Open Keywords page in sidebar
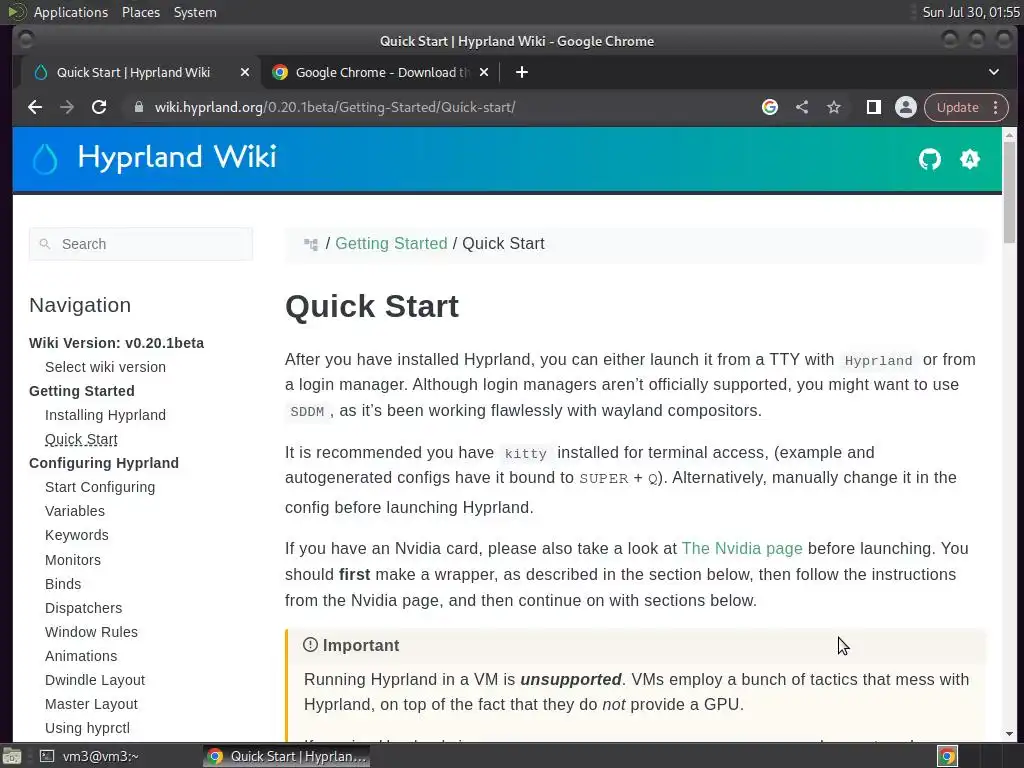Viewport: 1024px width, 768px height. (76, 536)
